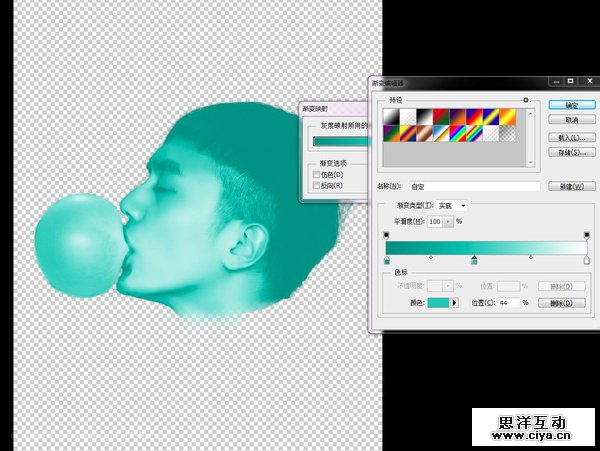Open the teal 颜色 color swatch
This screenshot has width=600, height=451.
(438, 302)
